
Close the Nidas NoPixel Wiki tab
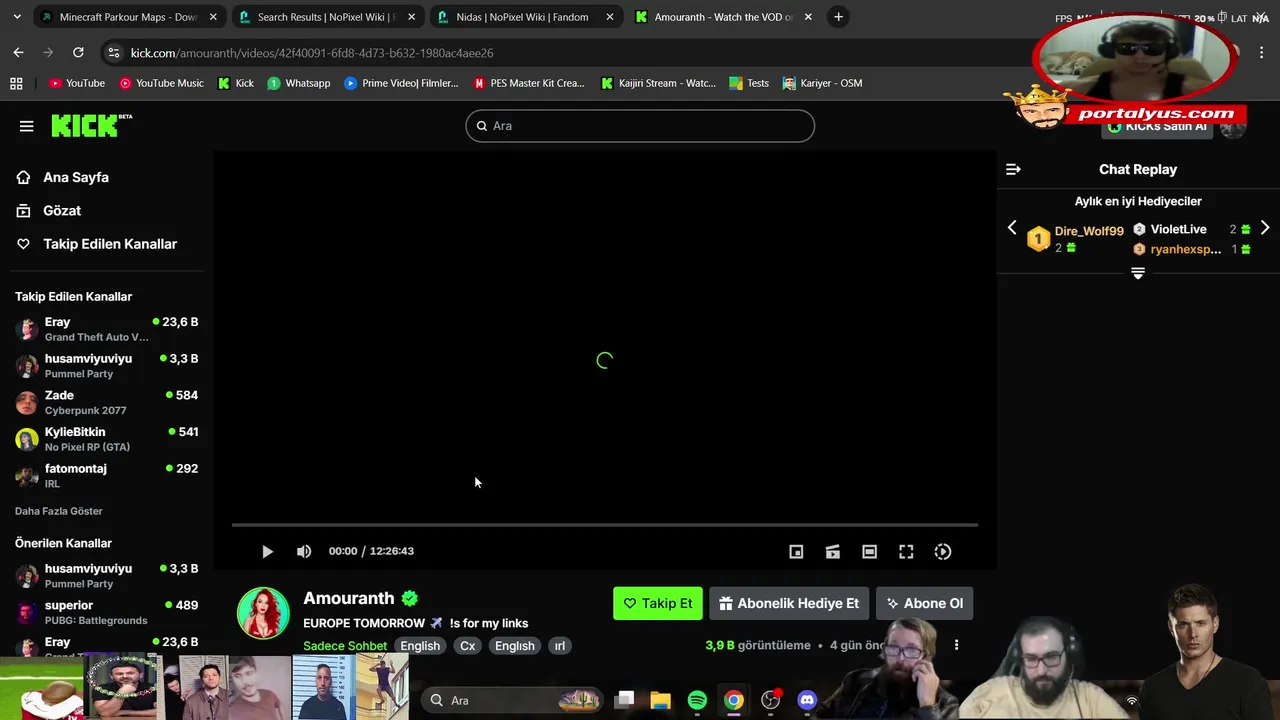[x=609, y=17]
